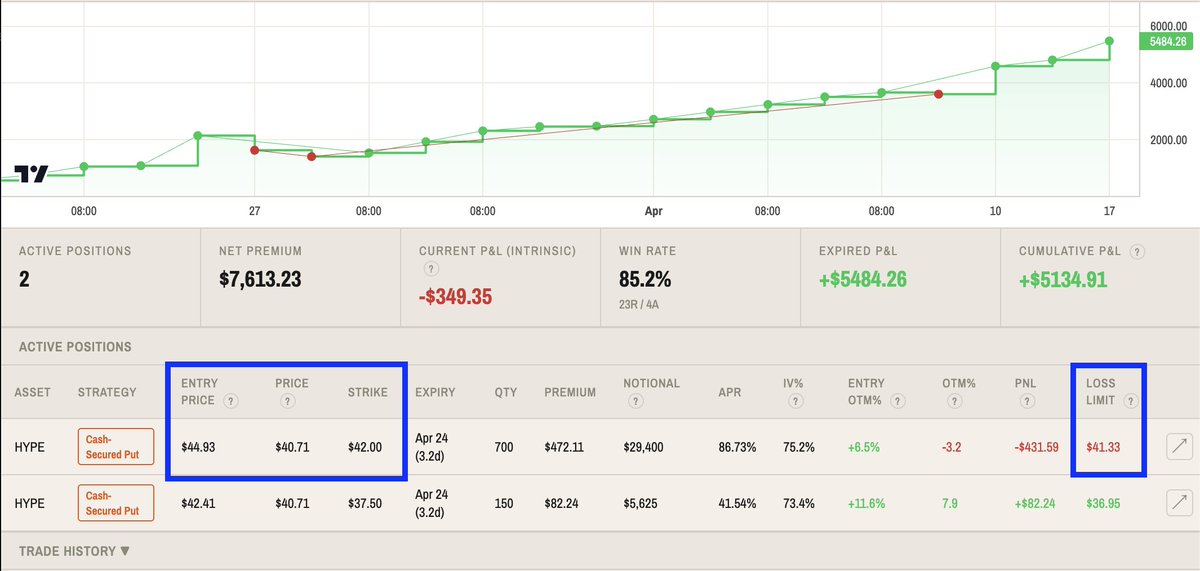
Task: Click the Win Rate value 85.2%
Action: pos(646,279)
